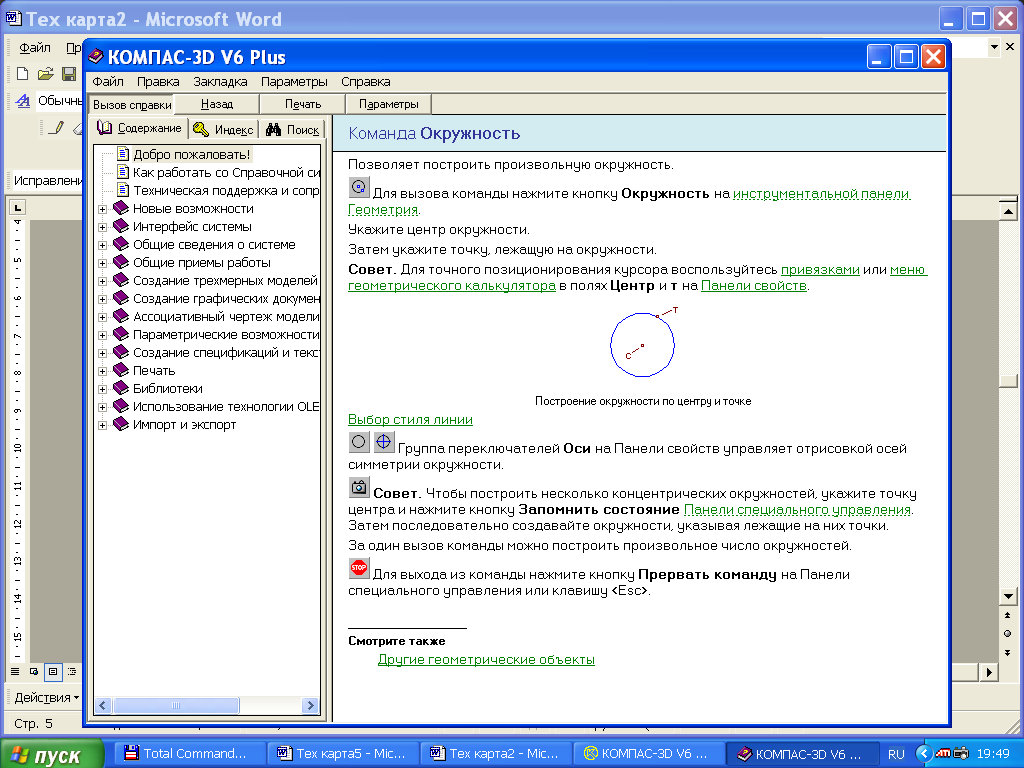The width and height of the screenshot is (1024, 768).
Task: Click the Вызов справки toolbar button
Action: click(132, 104)
